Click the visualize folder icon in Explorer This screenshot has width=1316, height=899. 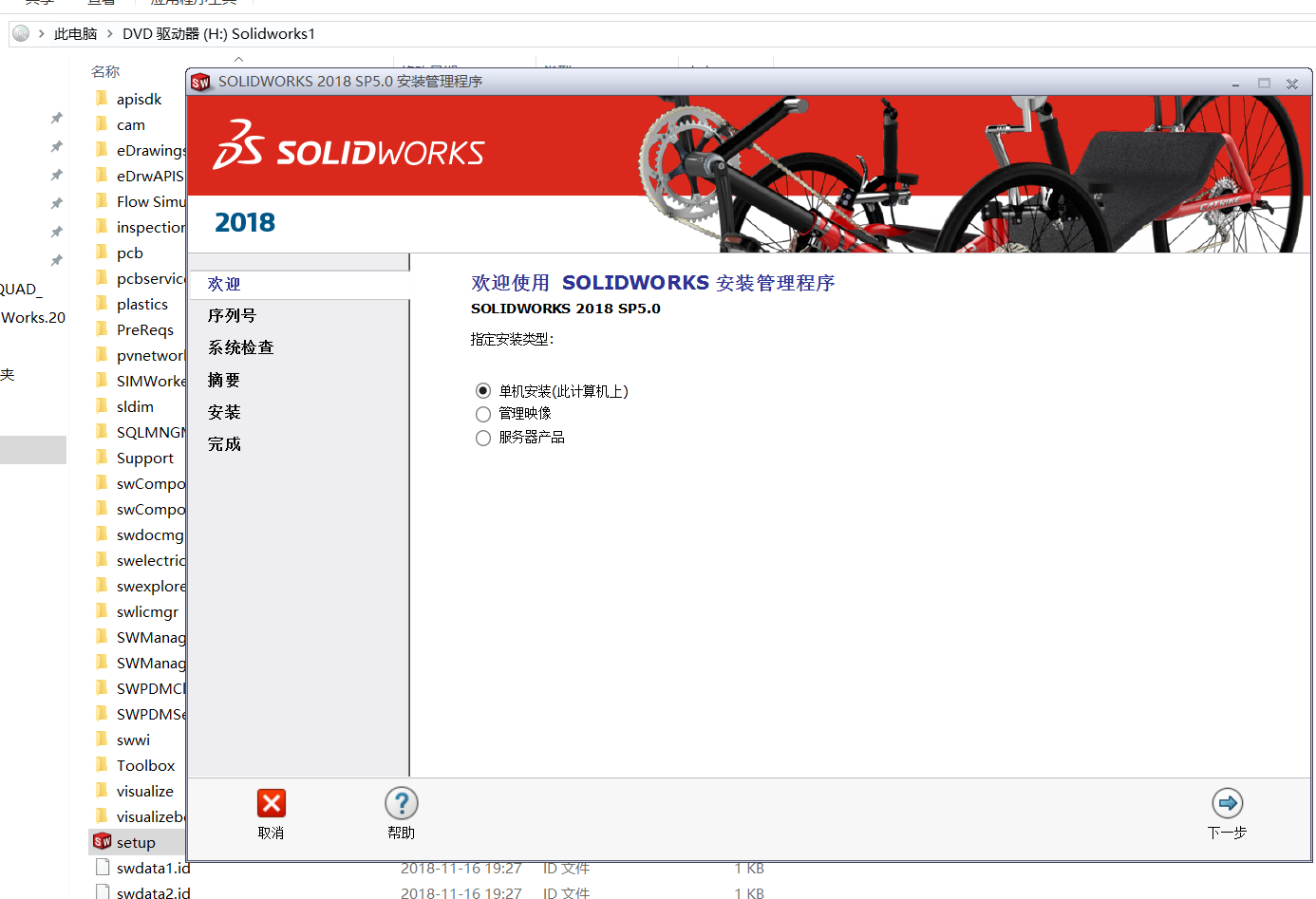[x=102, y=790]
